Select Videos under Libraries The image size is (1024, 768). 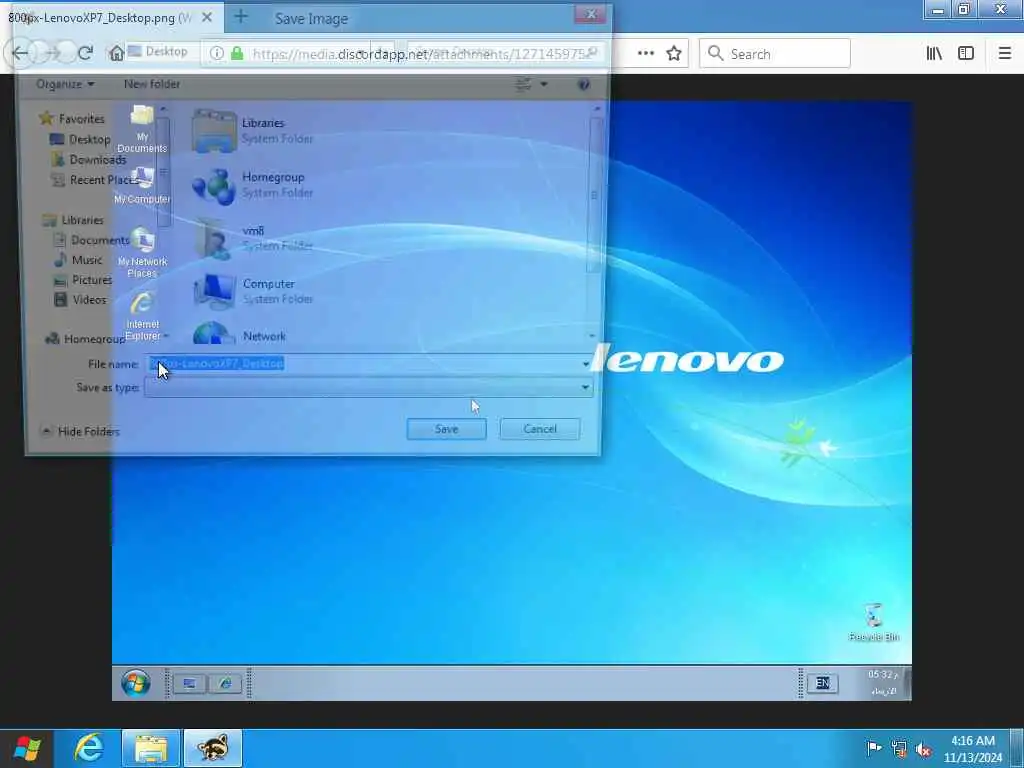[x=80, y=300]
